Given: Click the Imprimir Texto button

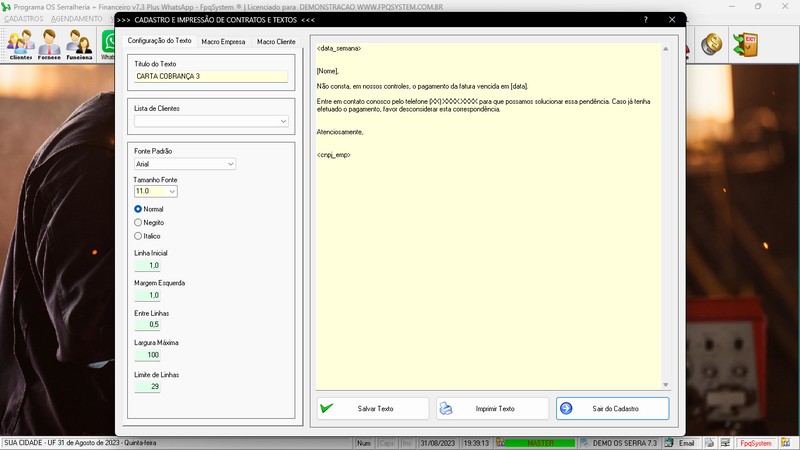Looking at the screenshot, I should click(492, 408).
